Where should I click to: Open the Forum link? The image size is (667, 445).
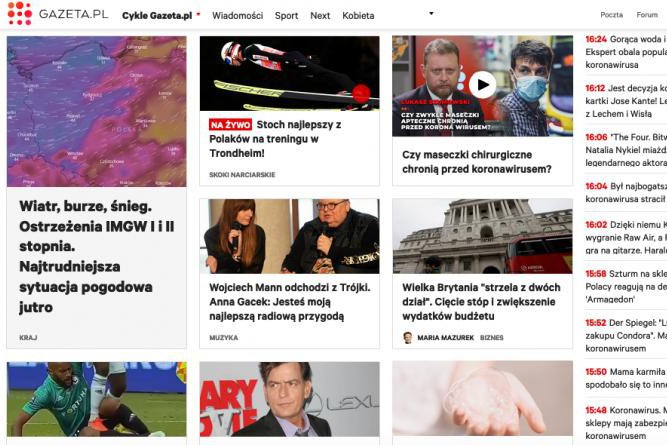[x=647, y=15]
